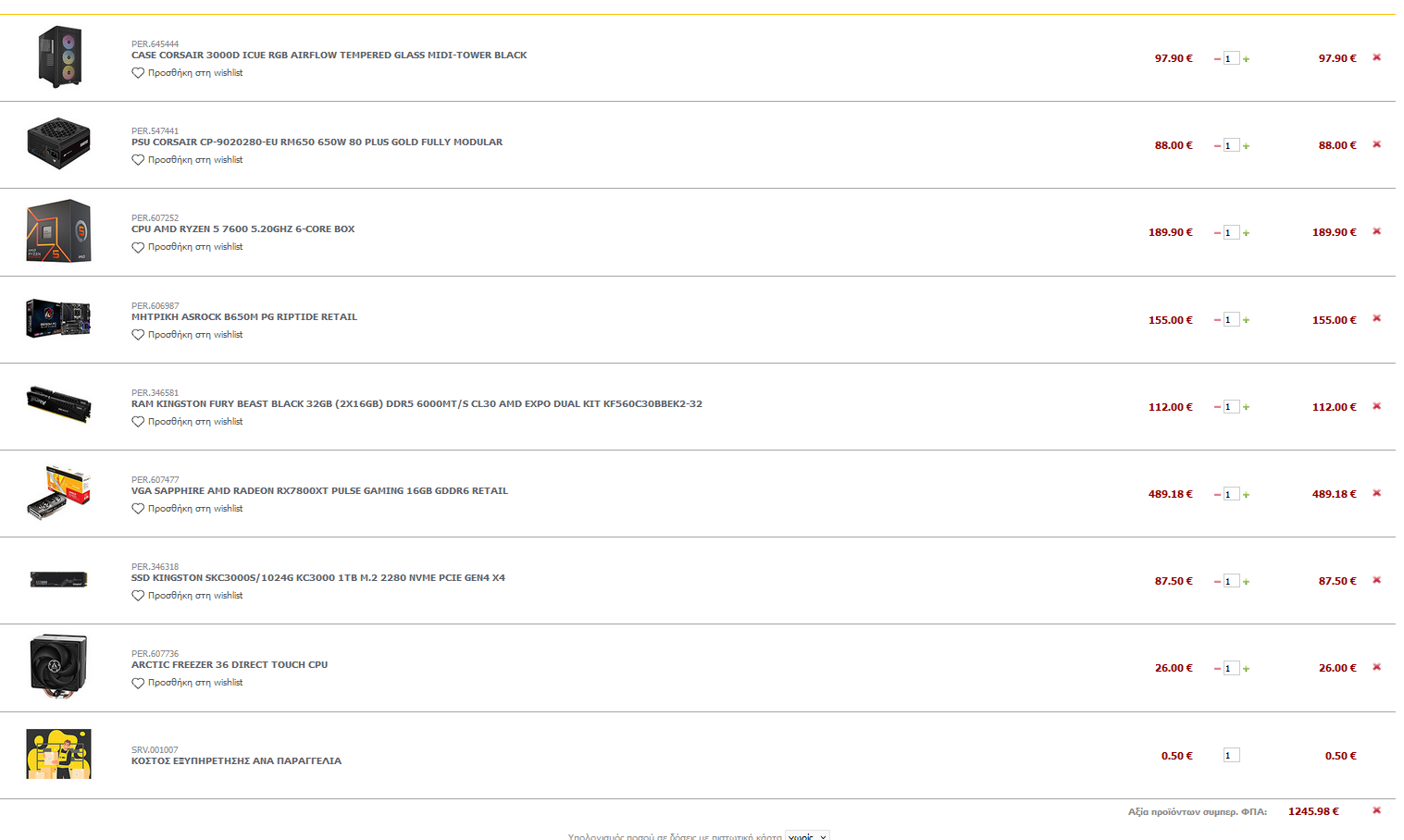This screenshot has height=840, width=1404.
Task: Remove the Kingston KC3000 SSD from cart
Action: [x=1376, y=580]
